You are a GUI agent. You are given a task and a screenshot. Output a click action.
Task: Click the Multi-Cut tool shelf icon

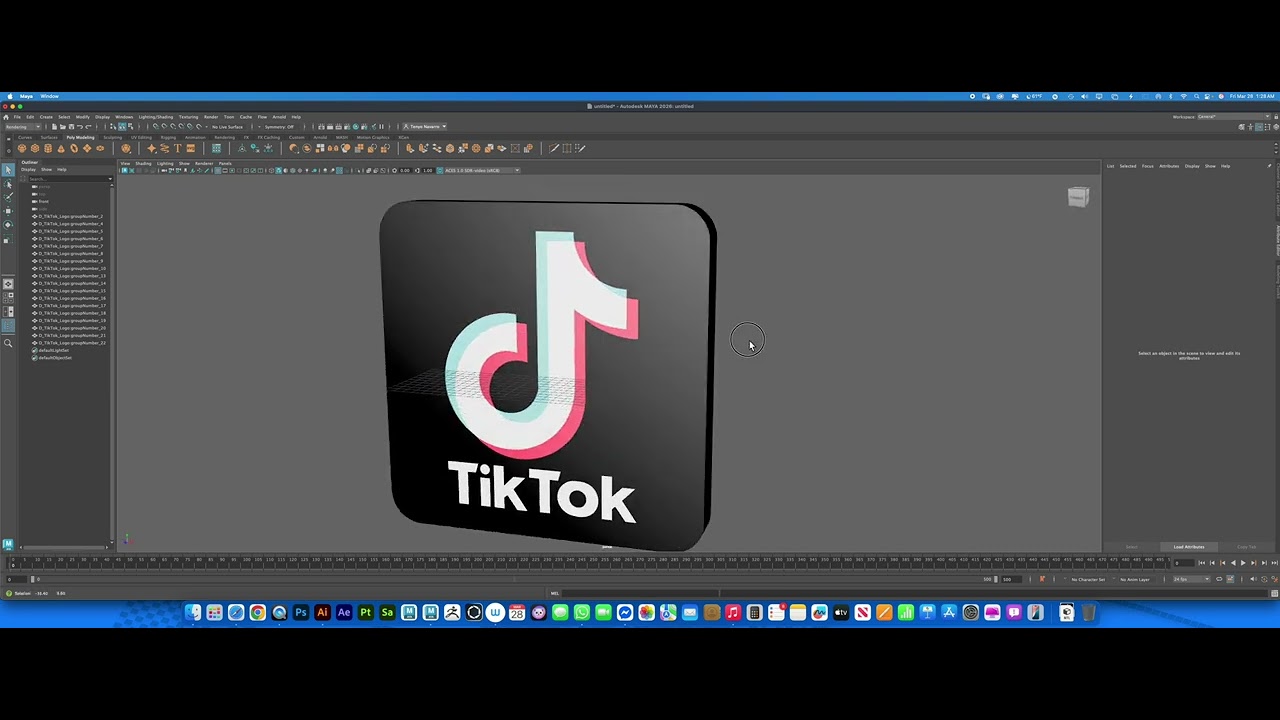(x=554, y=148)
